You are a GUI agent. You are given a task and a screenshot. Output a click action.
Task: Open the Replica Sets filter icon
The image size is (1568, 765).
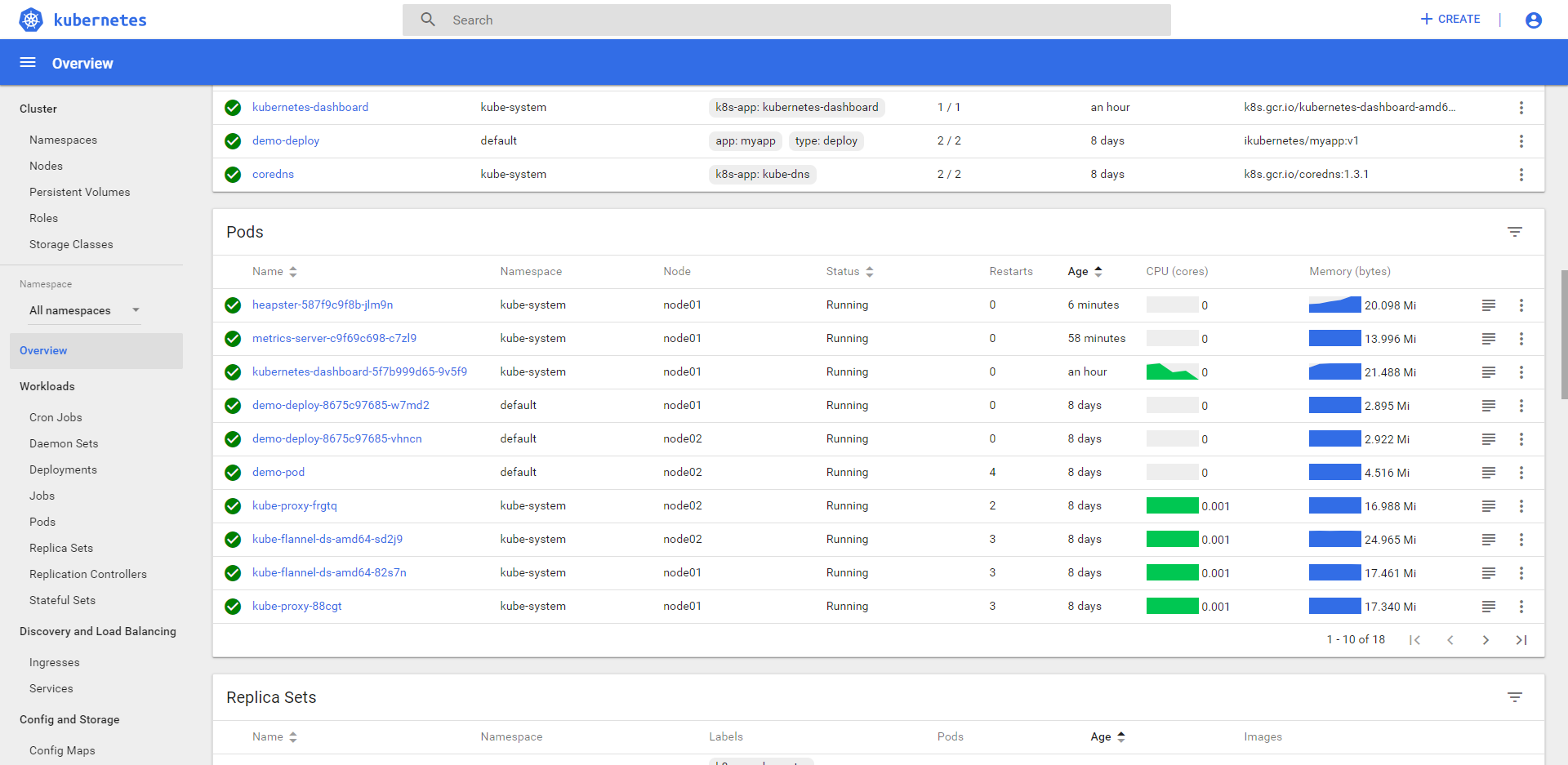coord(1515,697)
